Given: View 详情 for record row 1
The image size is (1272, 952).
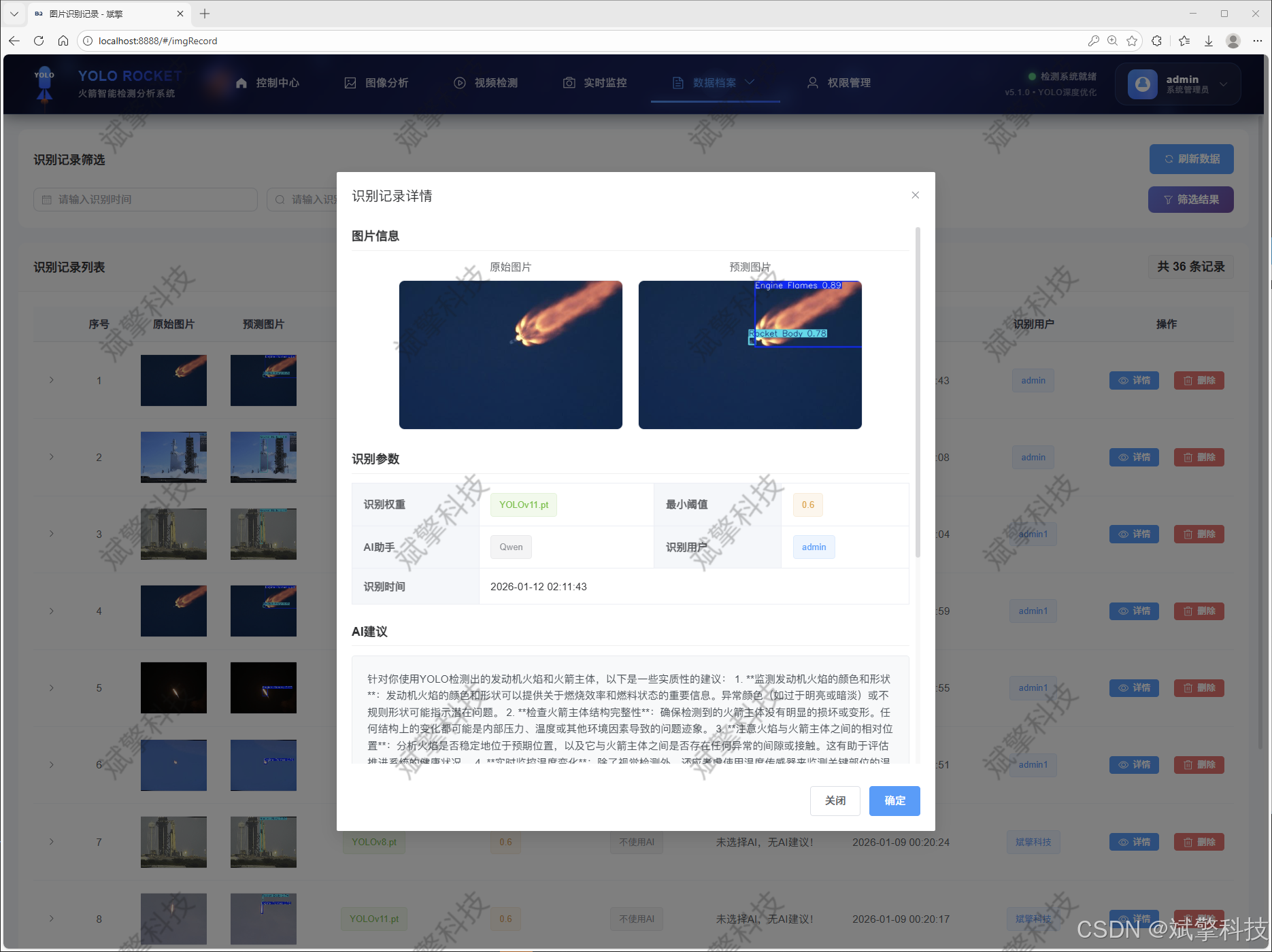Looking at the screenshot, I should [1134, 380].
